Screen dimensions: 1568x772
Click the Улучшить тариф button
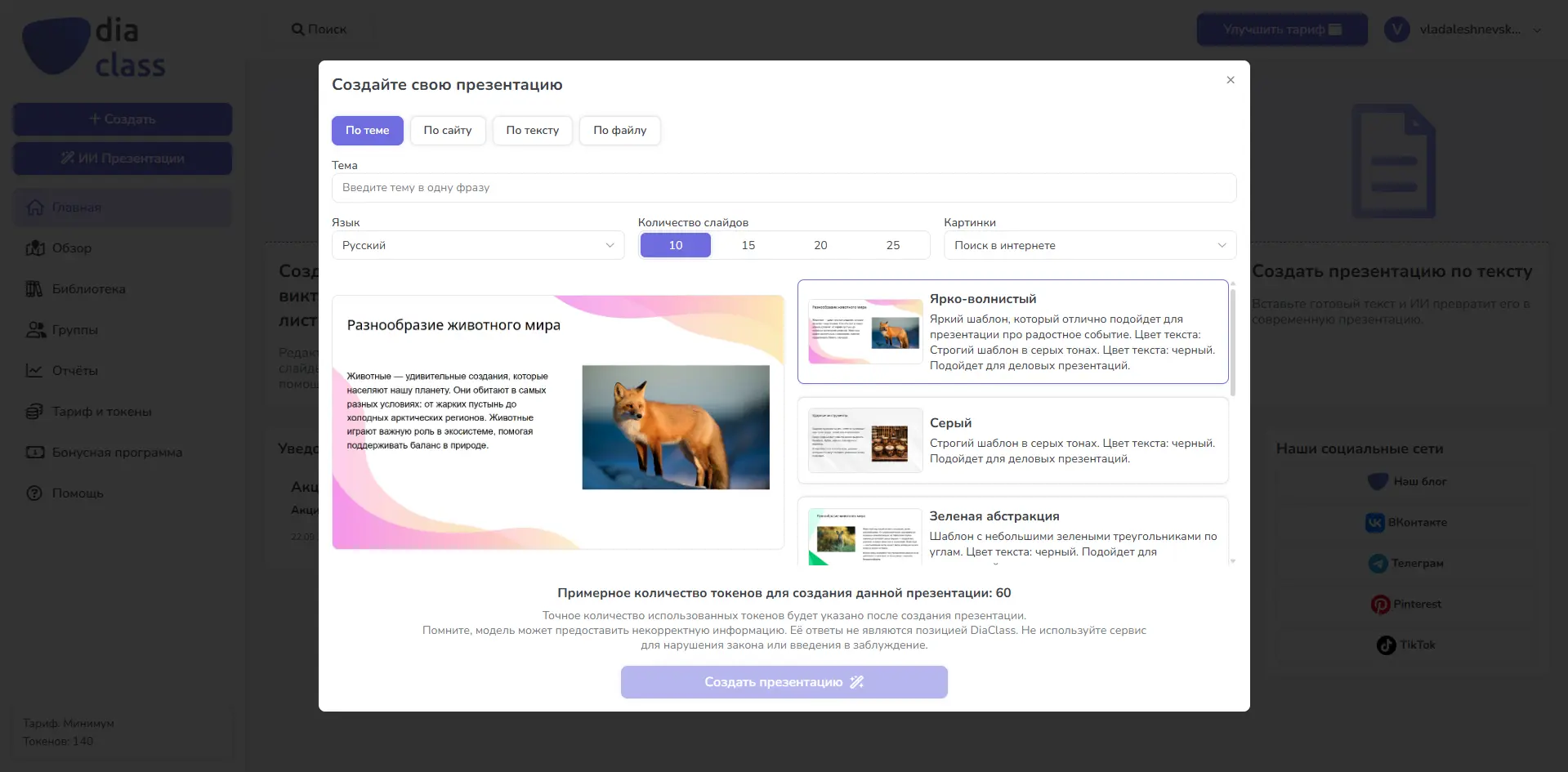click(1280, 29)
